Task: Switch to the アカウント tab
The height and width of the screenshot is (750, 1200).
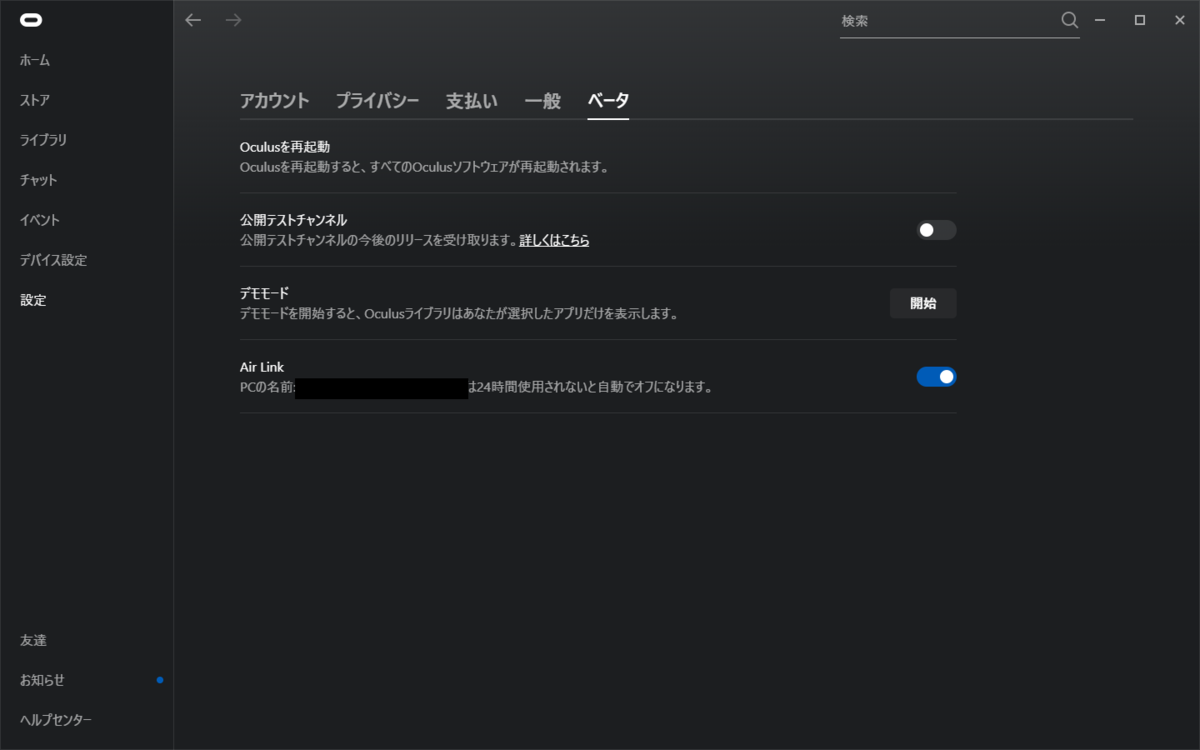Action: click(x=275, y=100)
